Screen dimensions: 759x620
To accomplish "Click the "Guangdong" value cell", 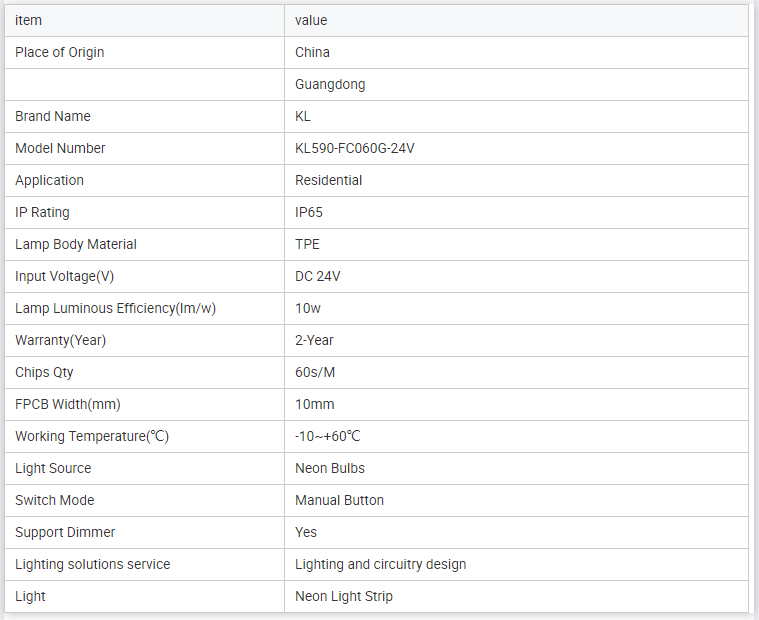I will click(x=330, y=84).
